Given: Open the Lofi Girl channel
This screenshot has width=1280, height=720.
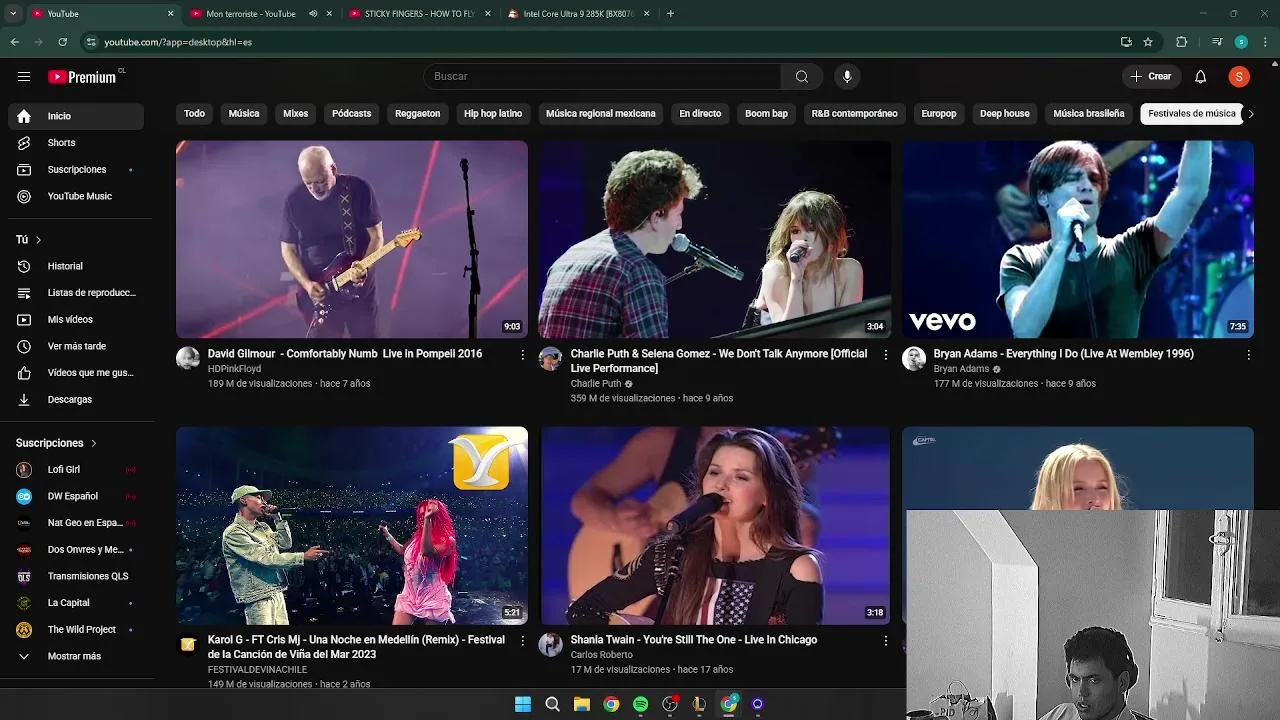Looking at the screenshot, I should 76,469.
